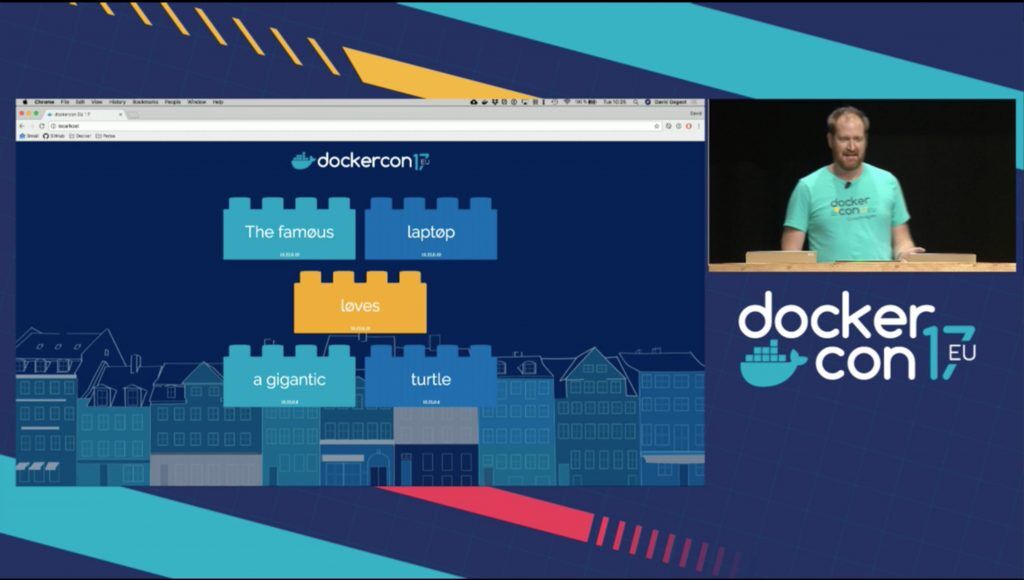The width and height of the screenshot is (1024, 580).
Task: Click the 'The famous' brick
Action: pyautogui.click(x=289, y=229)
